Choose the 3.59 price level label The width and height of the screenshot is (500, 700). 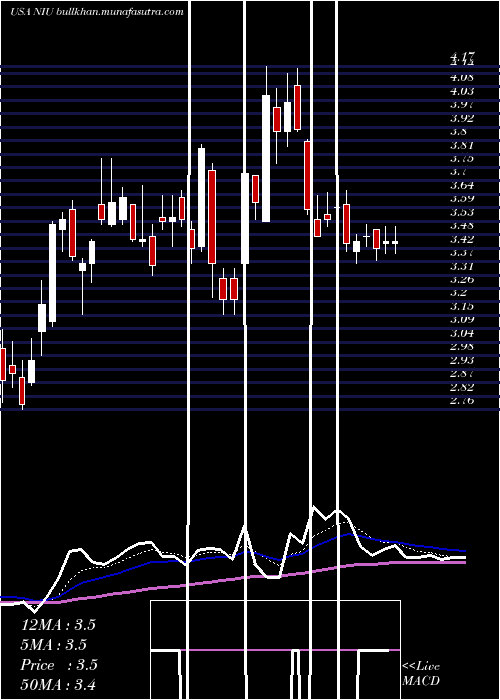click(462, 199)
